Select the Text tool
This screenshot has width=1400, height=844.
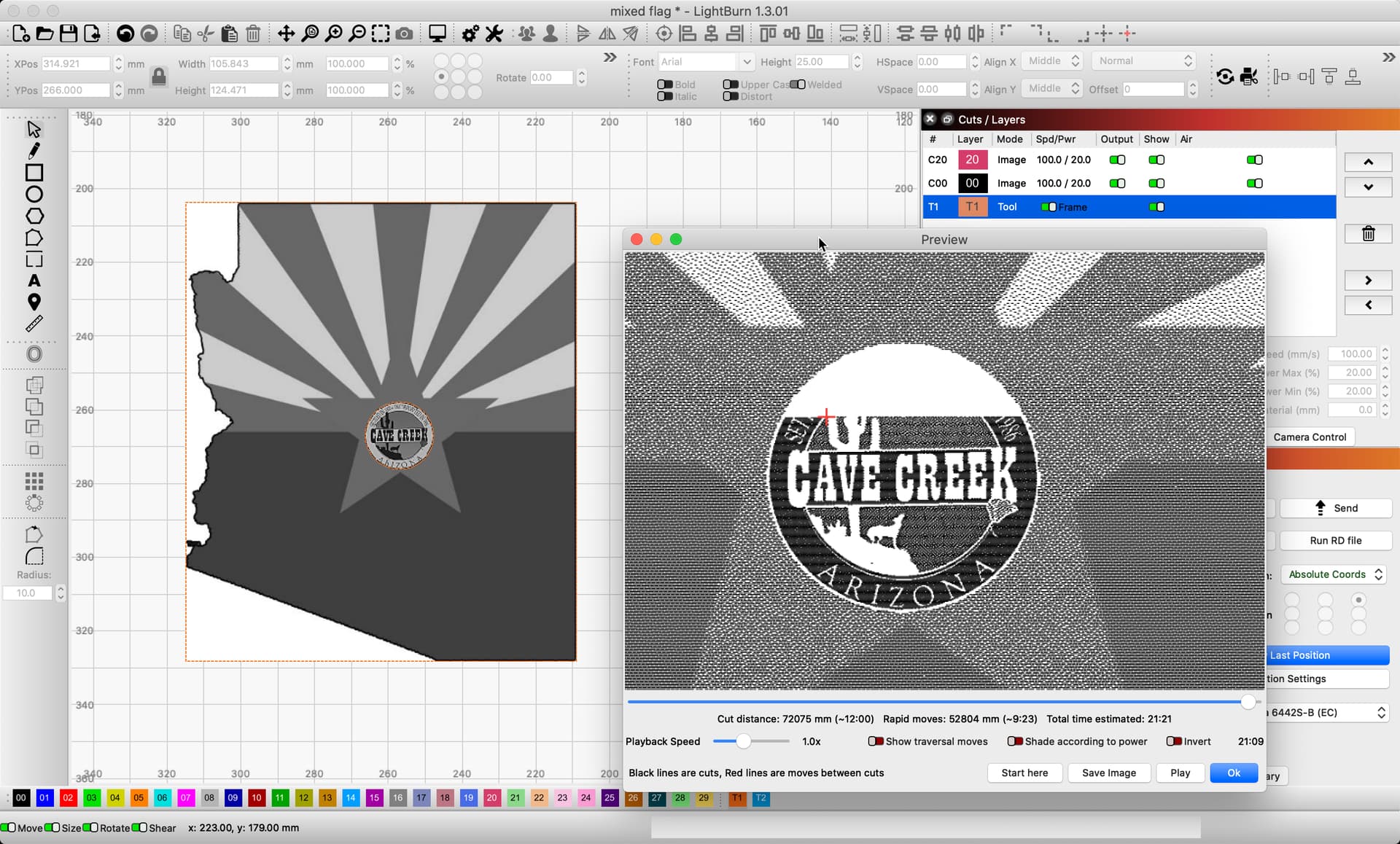click(x=34, y=281)
